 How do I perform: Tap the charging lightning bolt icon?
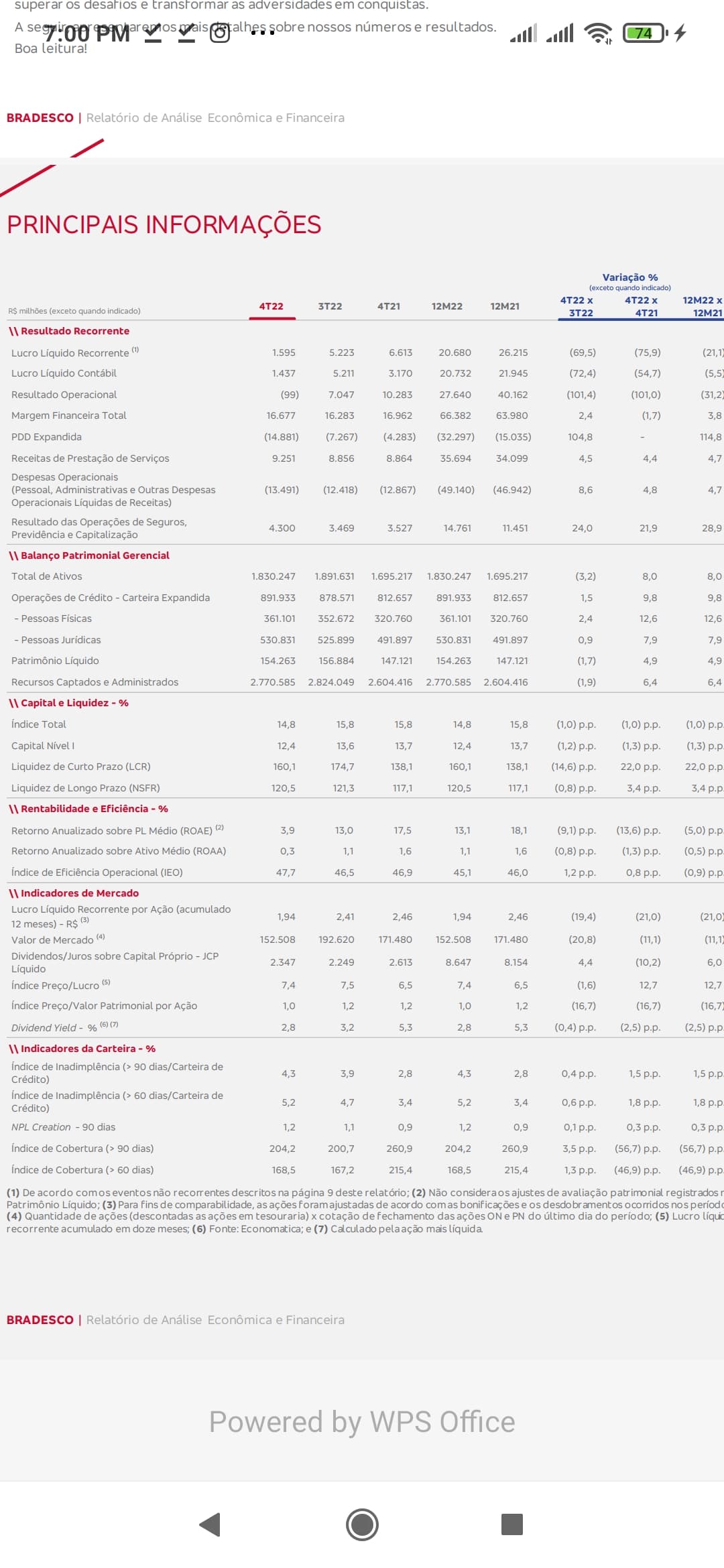point(680,33)
